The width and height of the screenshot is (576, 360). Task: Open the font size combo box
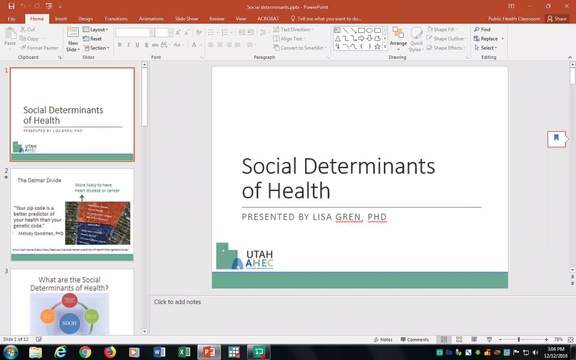[x=163, y=33]
